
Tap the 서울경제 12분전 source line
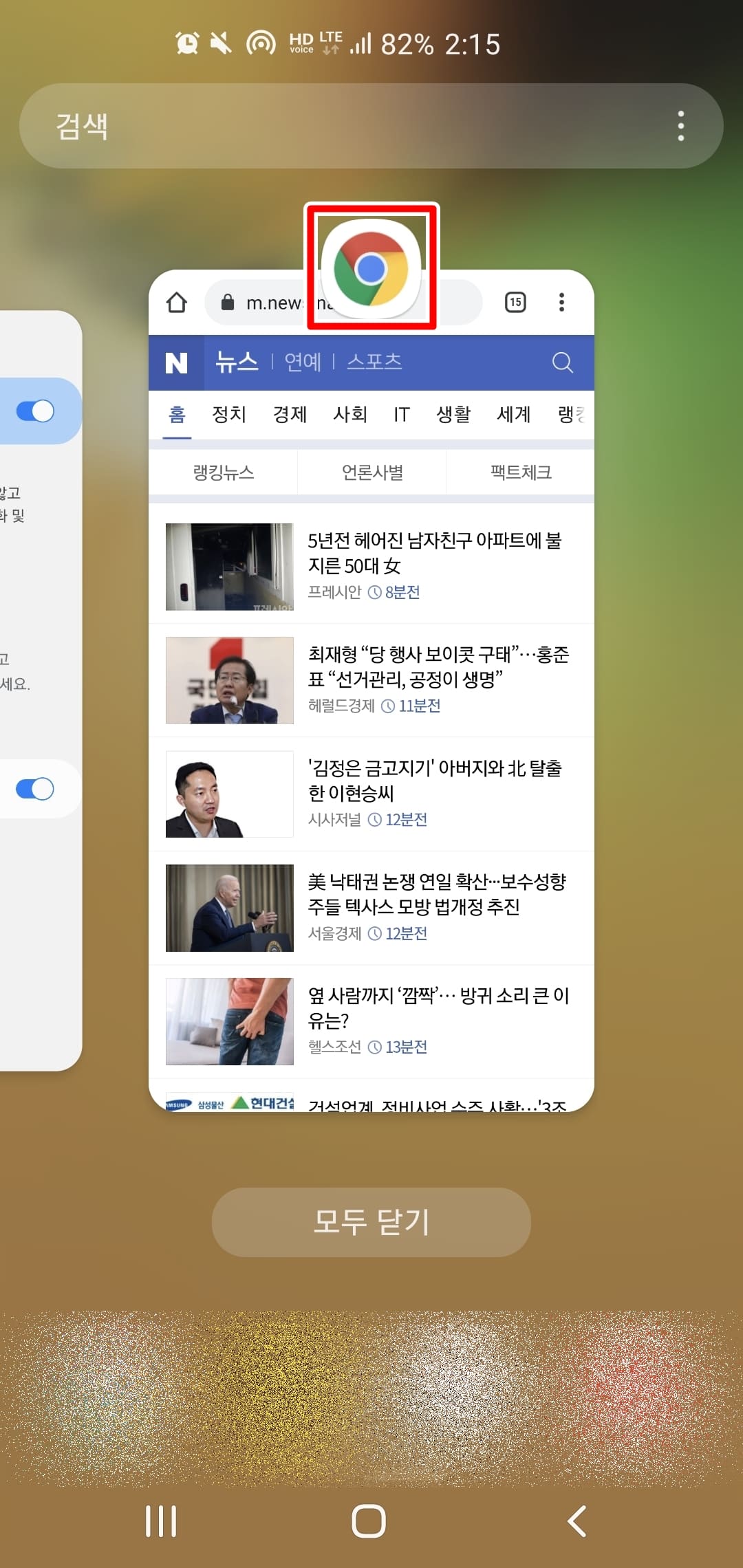point(367,933)
